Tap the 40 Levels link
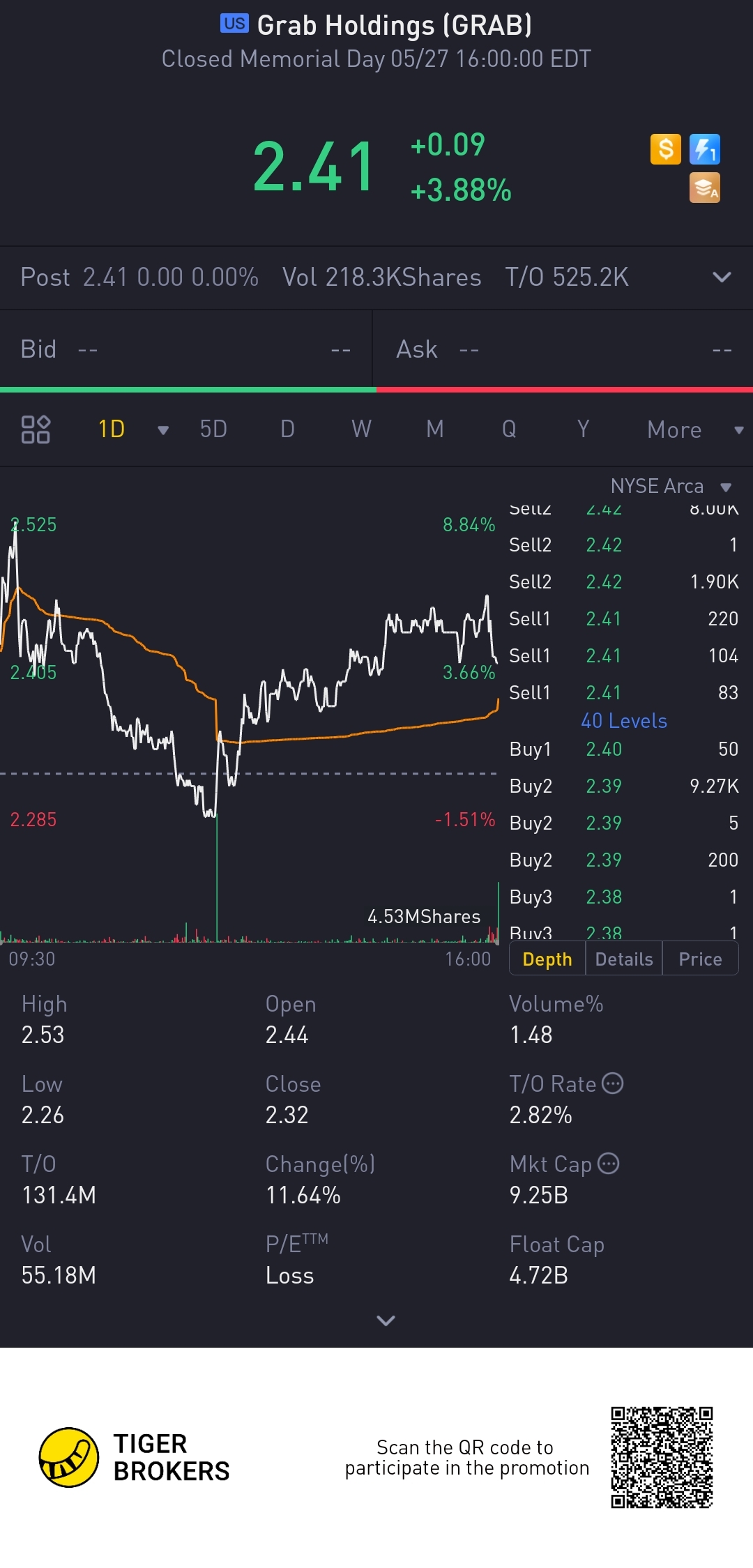 624,721
